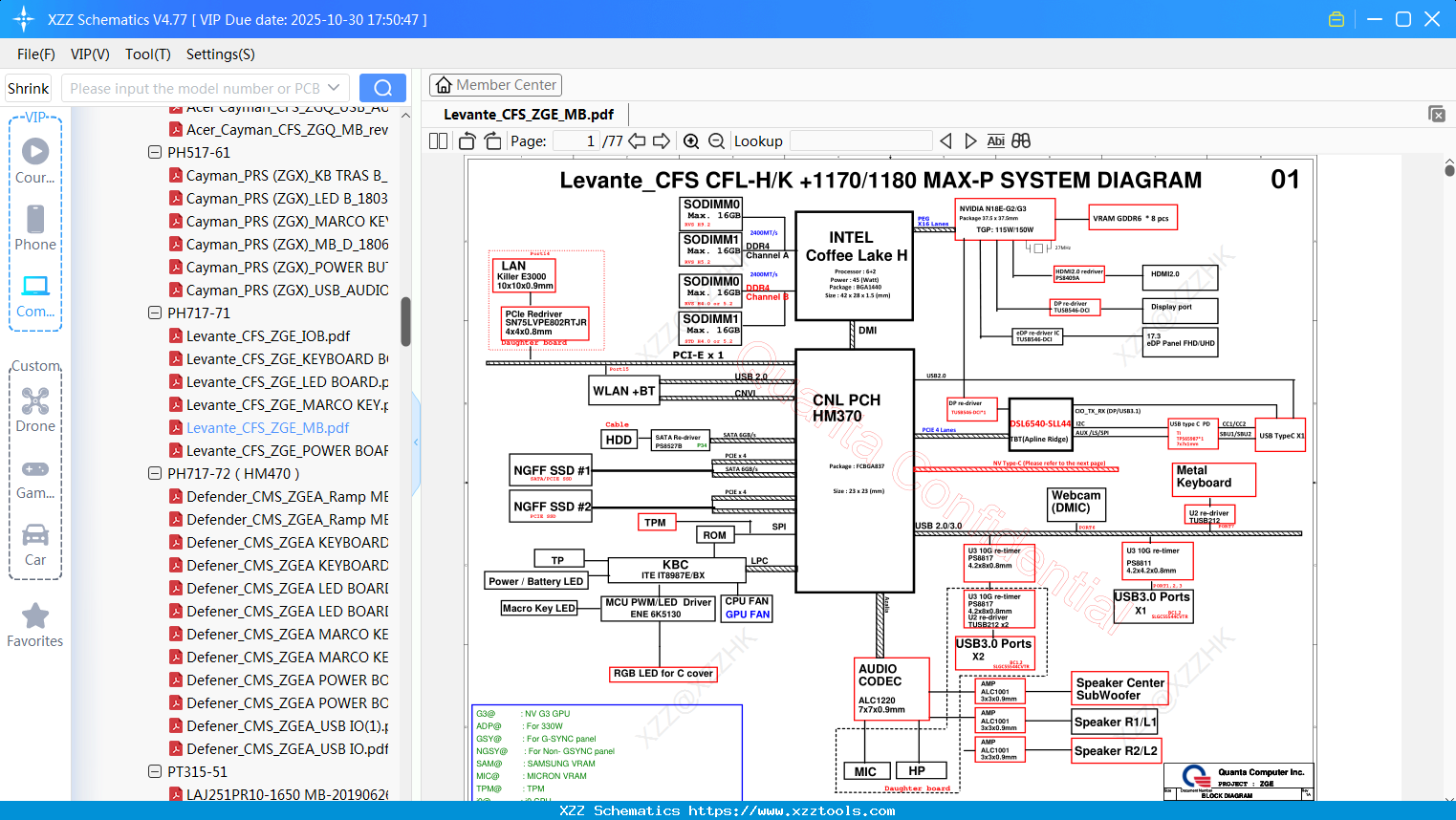The height and width of the screenshot is (820, 1456).
Task: Select the Phone category icon
Action: [x=35, y=227]
